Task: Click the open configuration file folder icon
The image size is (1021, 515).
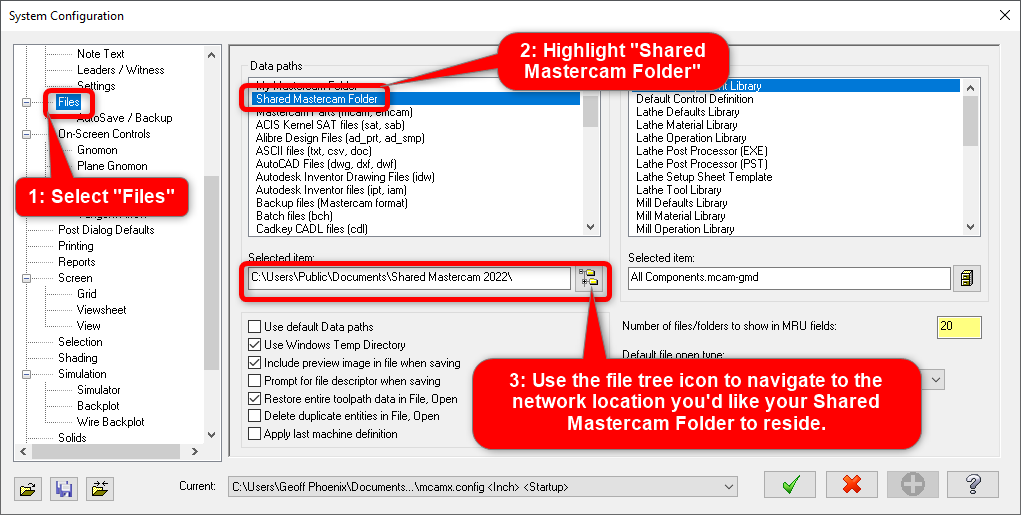Action: pyautogui.click(x=27, y=488)
